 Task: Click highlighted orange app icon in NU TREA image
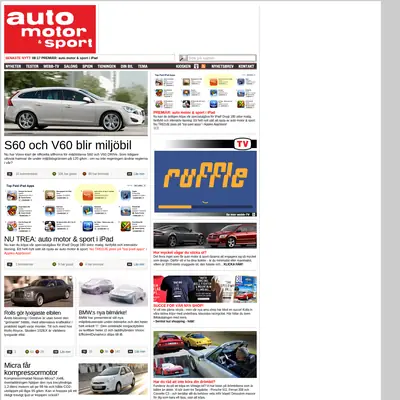coord(88,195)
